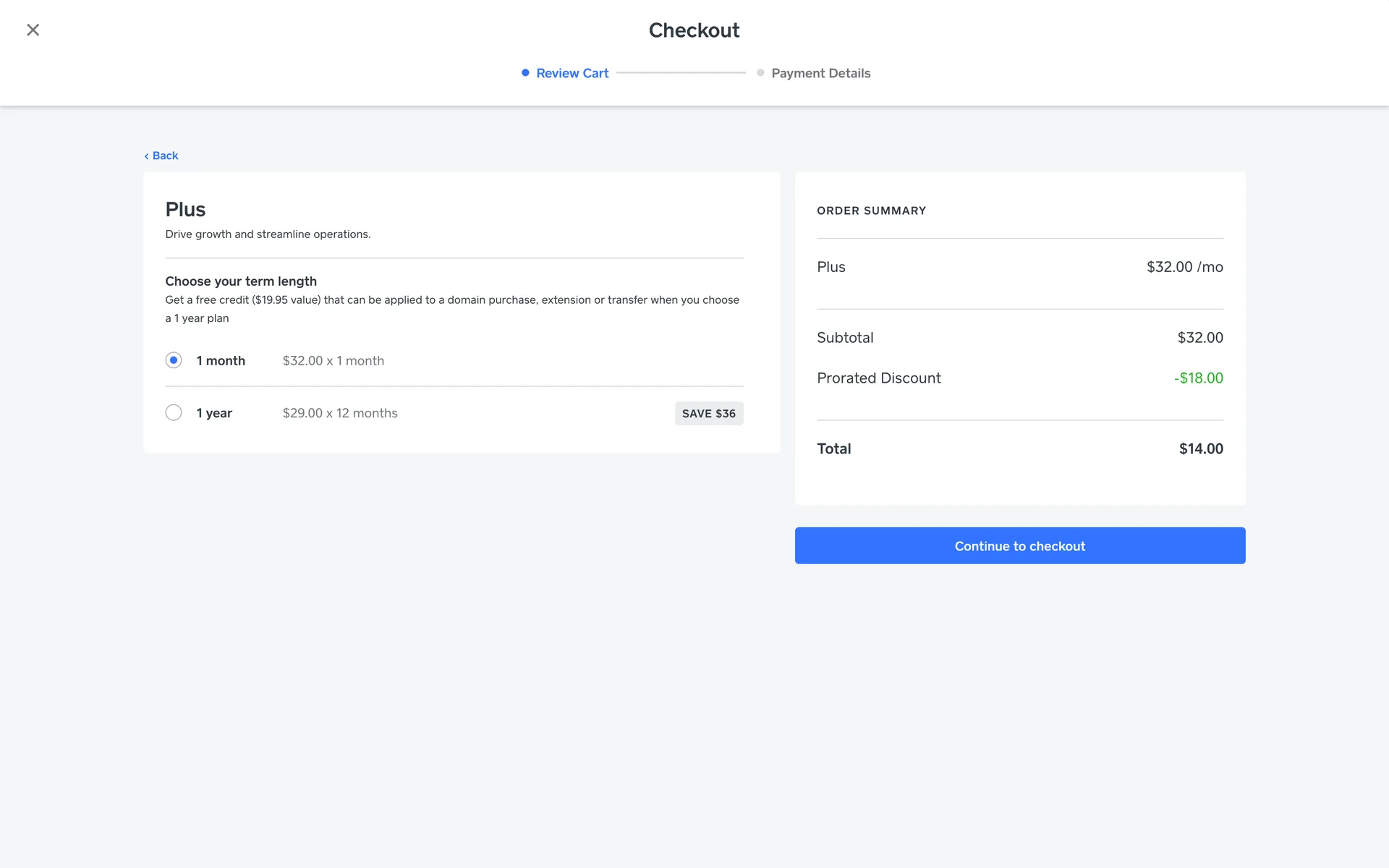Select the 1 year radio button

[174, 412]
